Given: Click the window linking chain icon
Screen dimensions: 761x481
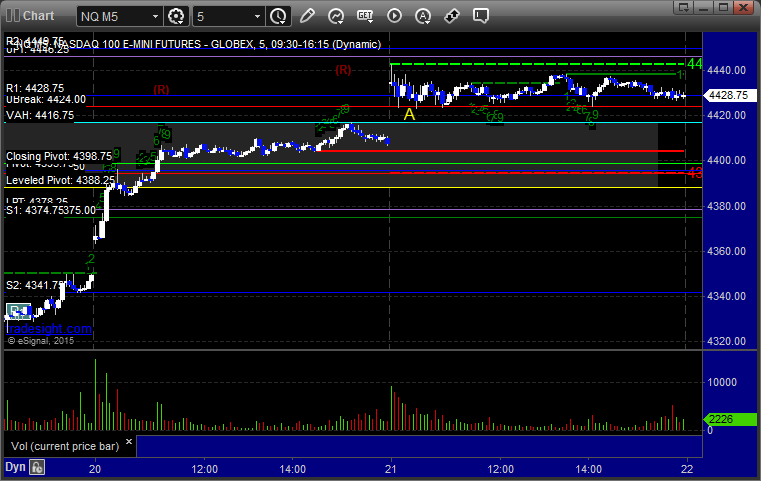Looking at the screenshot, I should point(452,16).
